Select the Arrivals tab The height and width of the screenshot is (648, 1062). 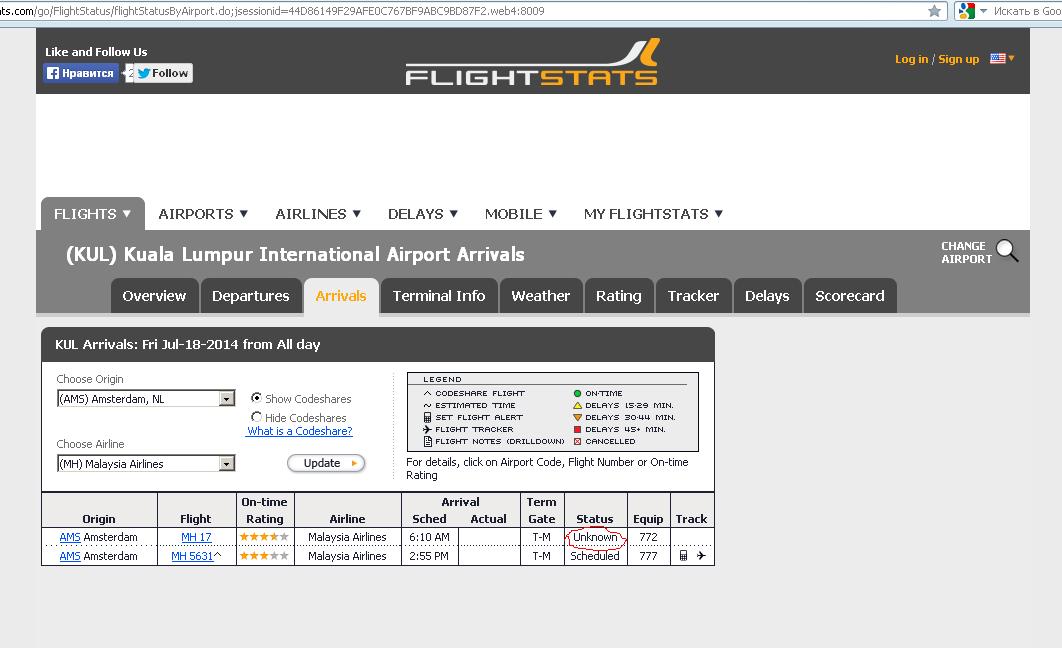[x=341, y=296]
